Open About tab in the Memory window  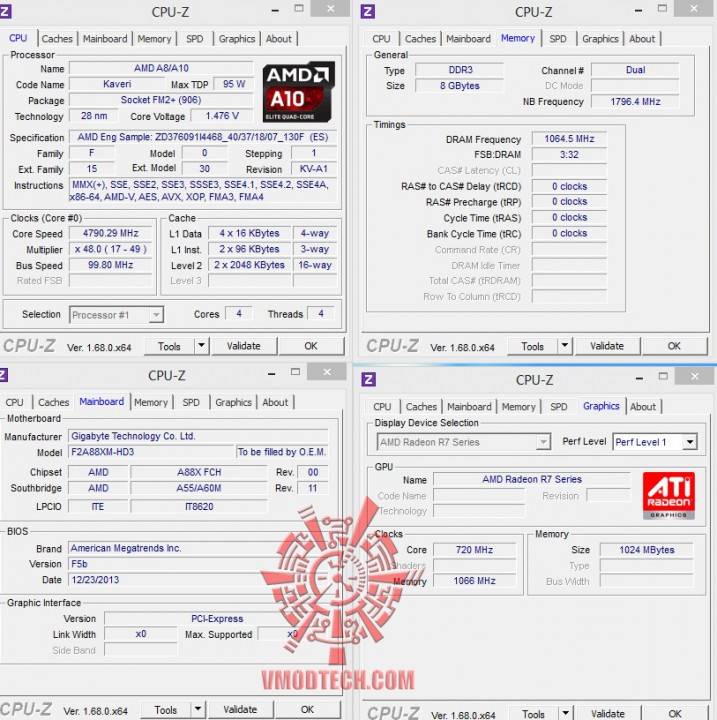(642, 39)
